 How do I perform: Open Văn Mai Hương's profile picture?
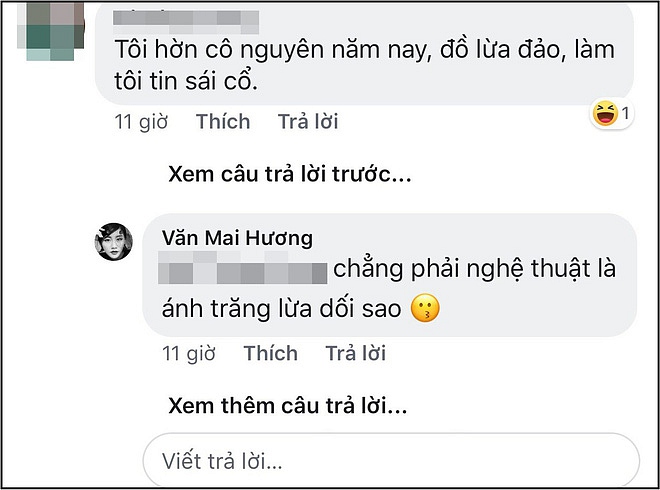click(x=114, y=241)
